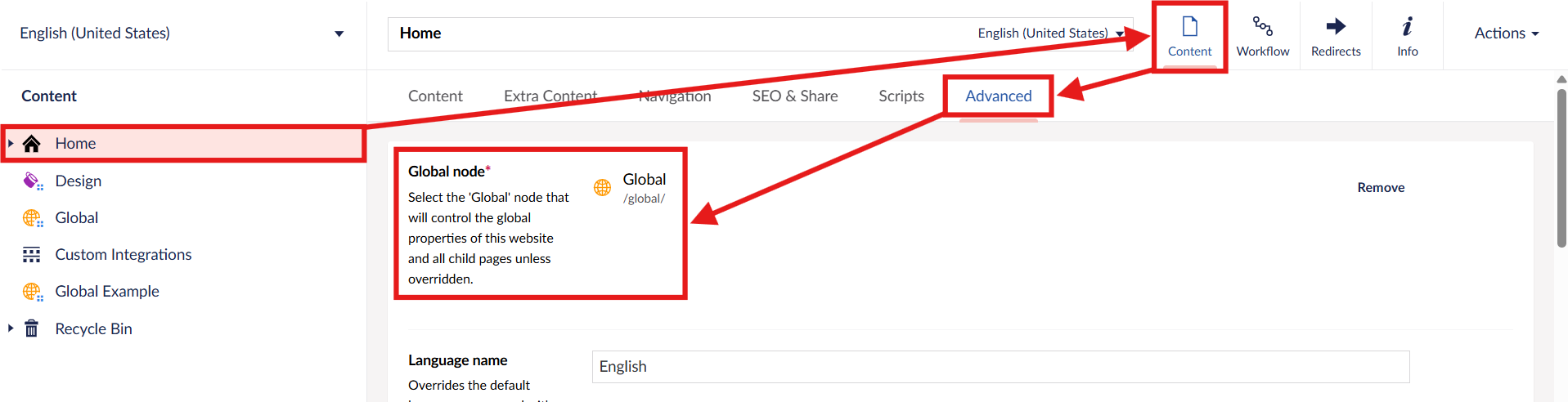Select Custom Integrations in content tree
Image resolution: width=1568 pixels, height=402 pixels.
tap(124, 255)
